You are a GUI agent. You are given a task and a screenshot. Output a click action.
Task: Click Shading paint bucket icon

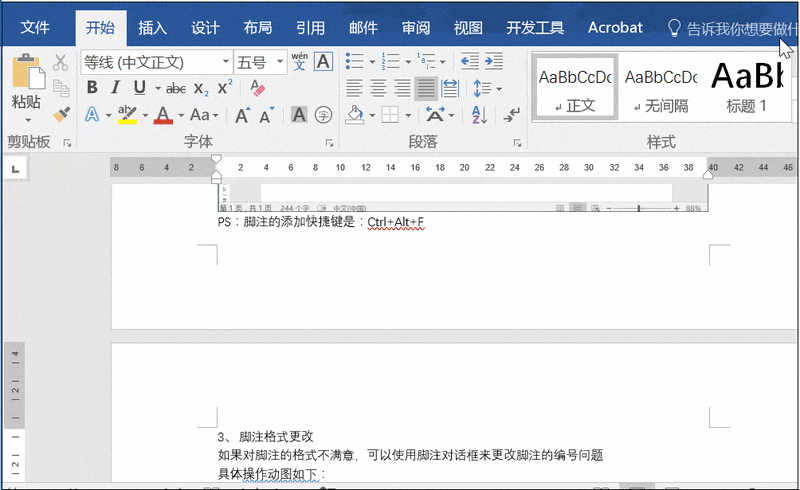click(x=355, y=115)
